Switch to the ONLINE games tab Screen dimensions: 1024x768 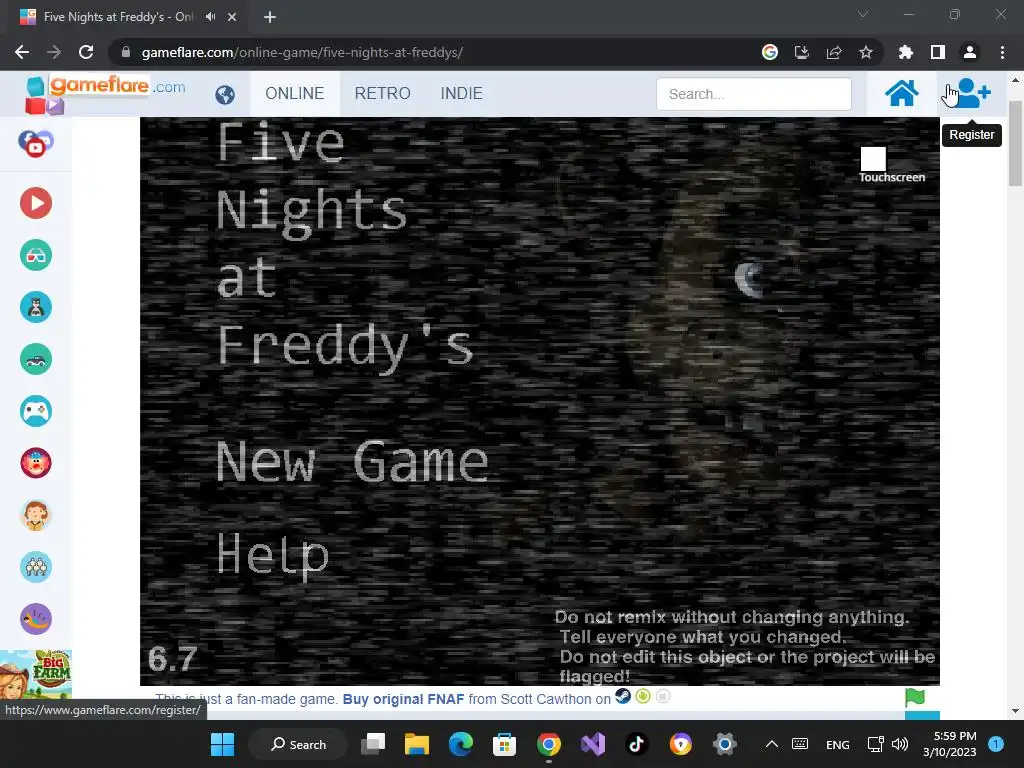(295, 93)
